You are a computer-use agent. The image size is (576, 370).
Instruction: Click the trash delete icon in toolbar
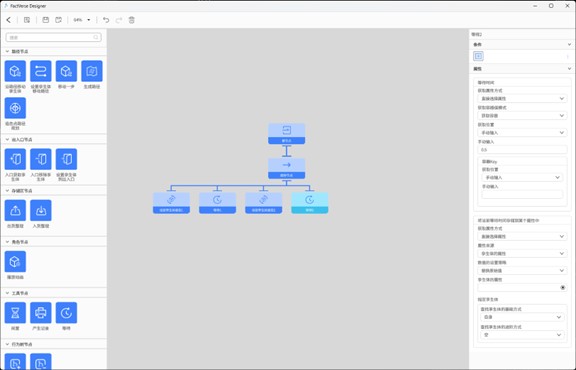click(x=132, y=20)
